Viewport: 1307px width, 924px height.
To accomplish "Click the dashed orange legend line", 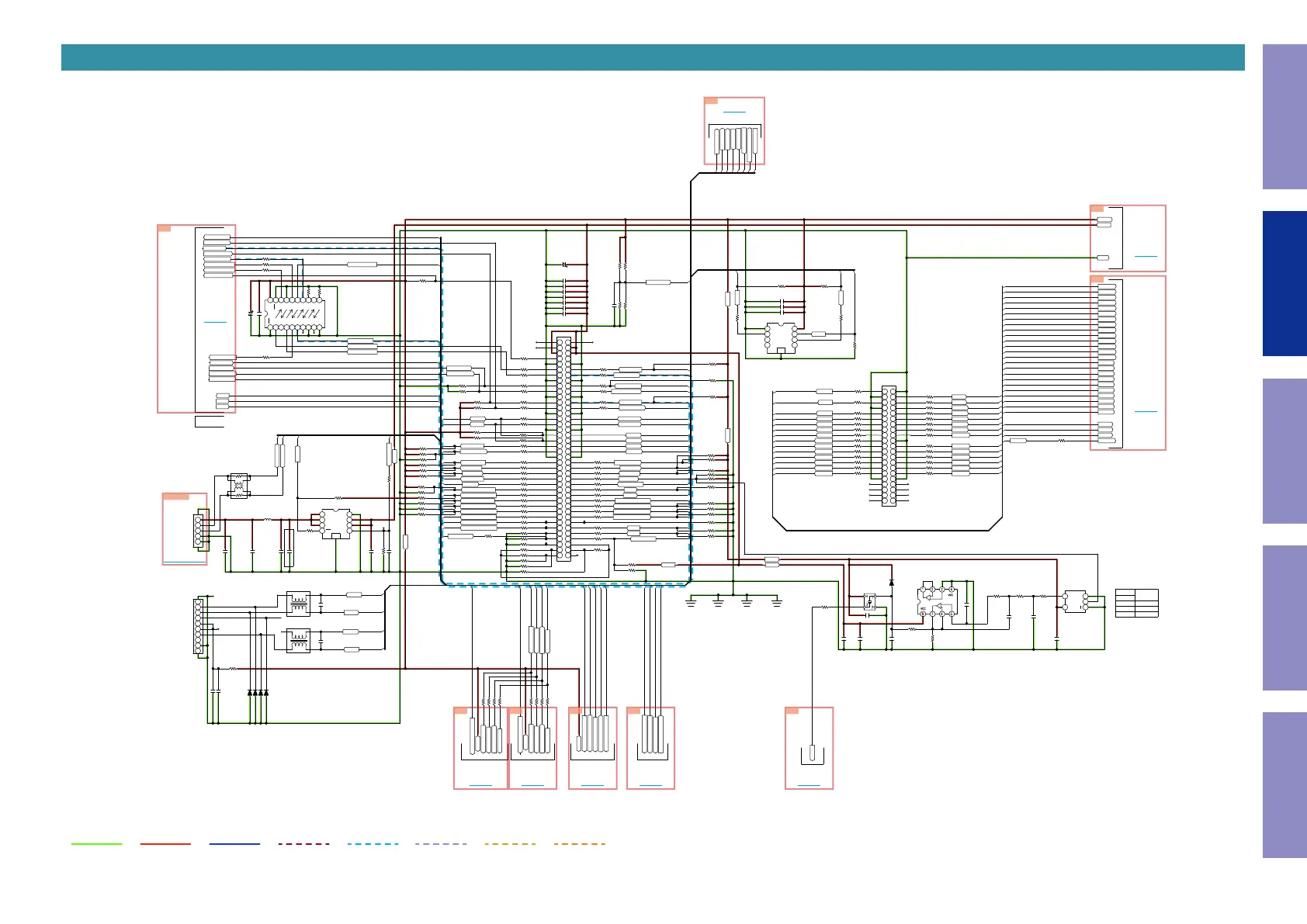I will [580, 844].
